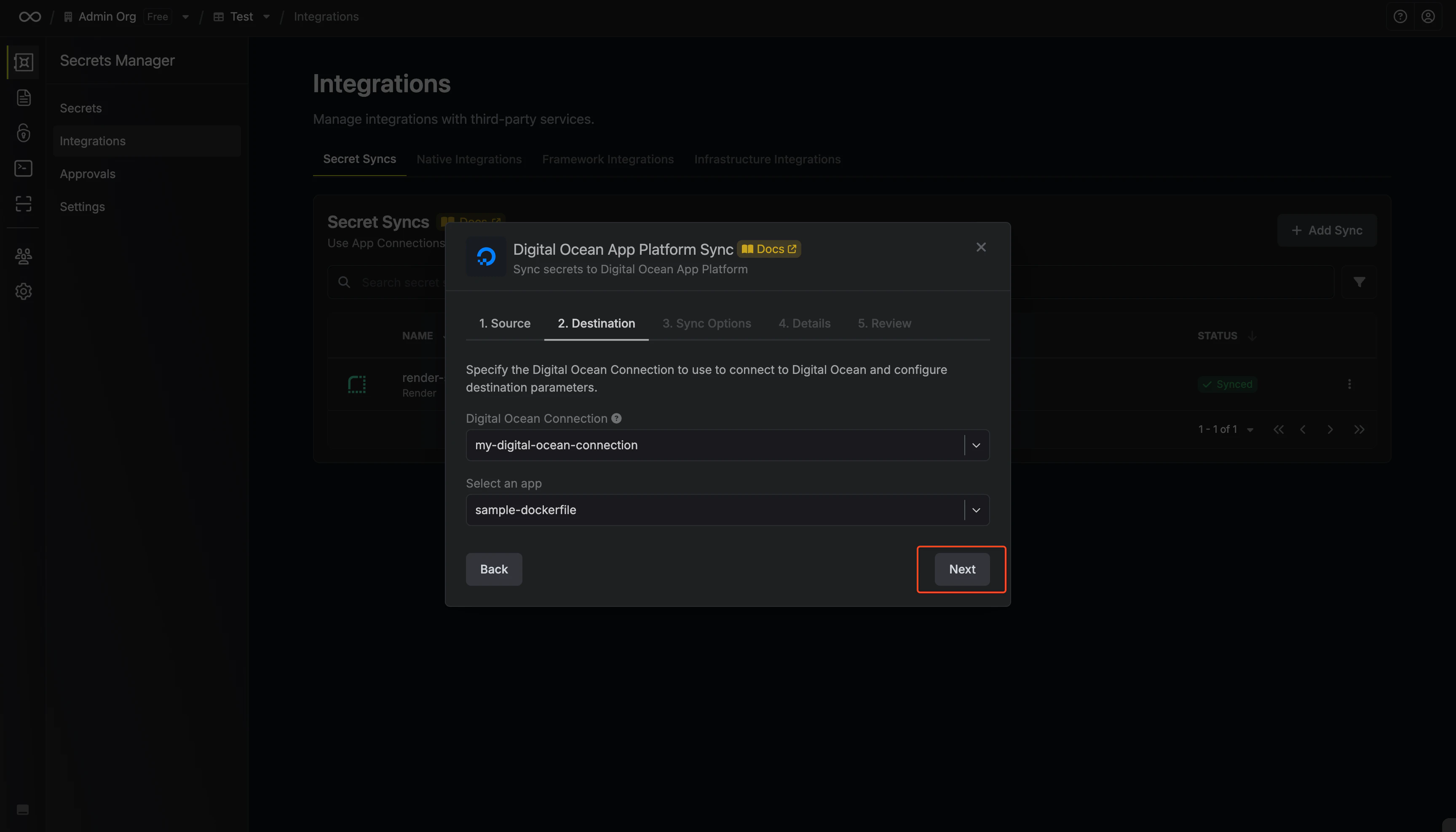Switch to the 1. Source step tab
Viewport: 1456px width, 832px height.
(505, 323)
